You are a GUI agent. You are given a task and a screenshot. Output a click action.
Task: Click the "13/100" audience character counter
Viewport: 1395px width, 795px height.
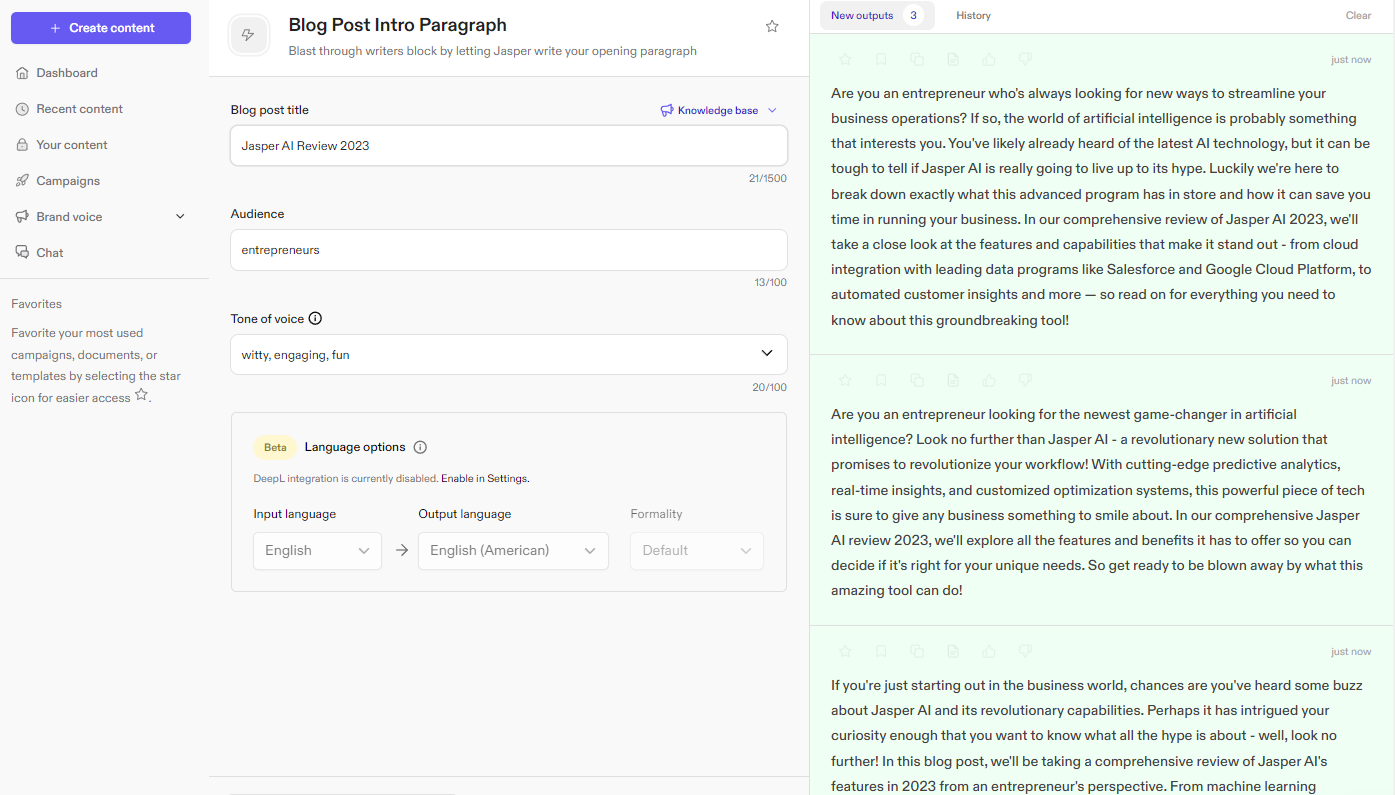tap(770, 283)
